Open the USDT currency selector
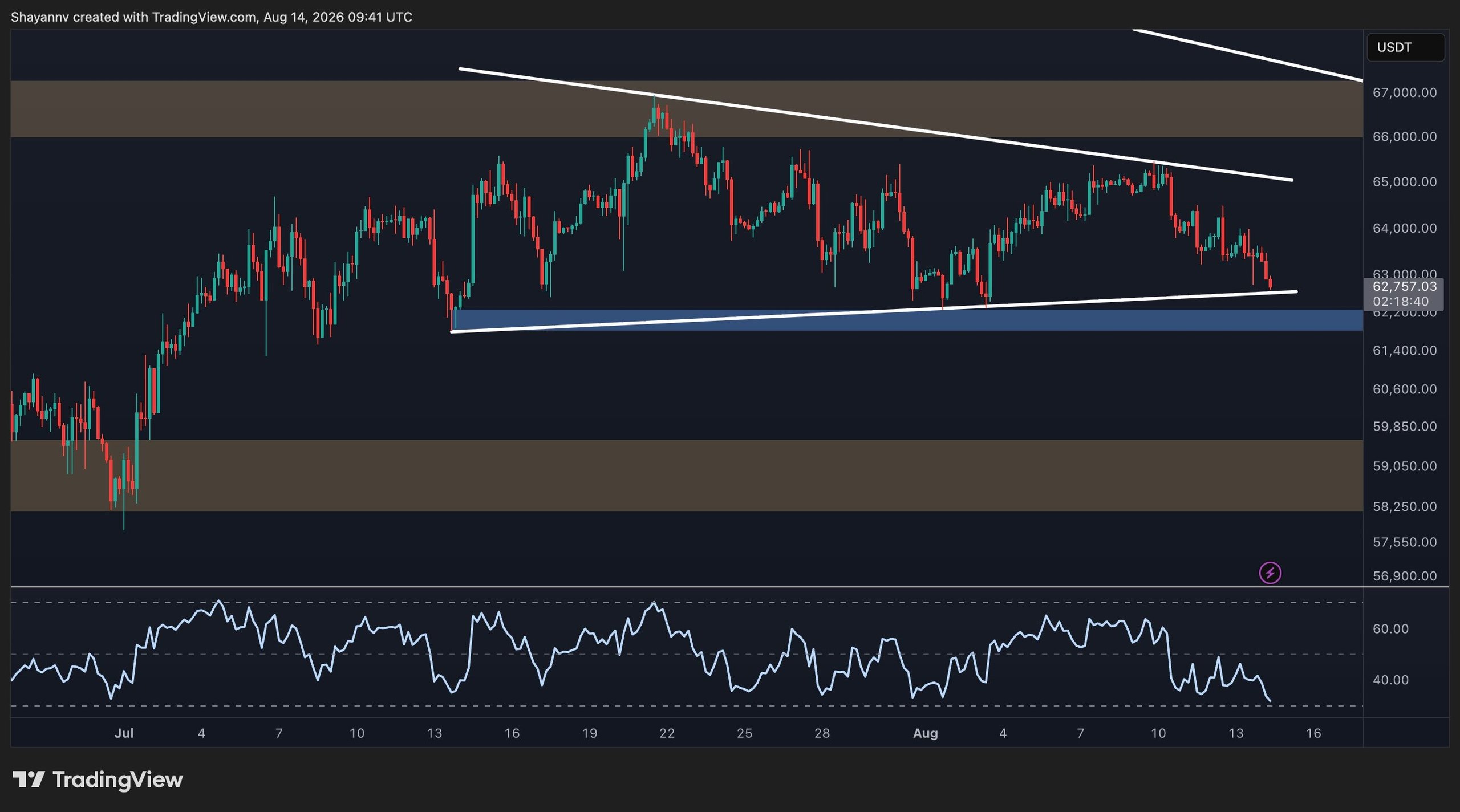 click(x=1405, y=47)
